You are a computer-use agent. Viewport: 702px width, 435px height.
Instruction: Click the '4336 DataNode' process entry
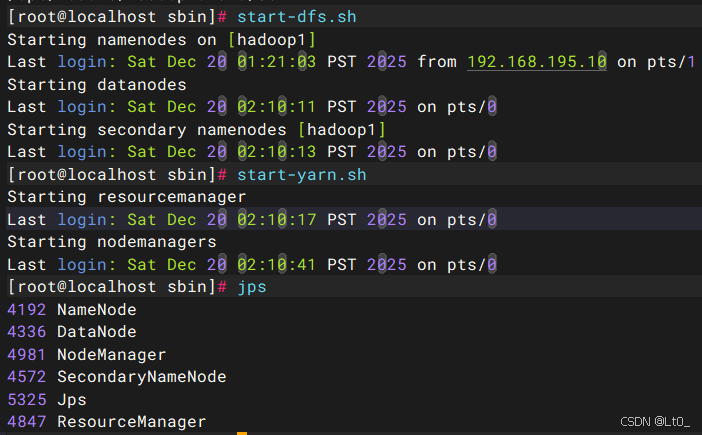(72, 332)
